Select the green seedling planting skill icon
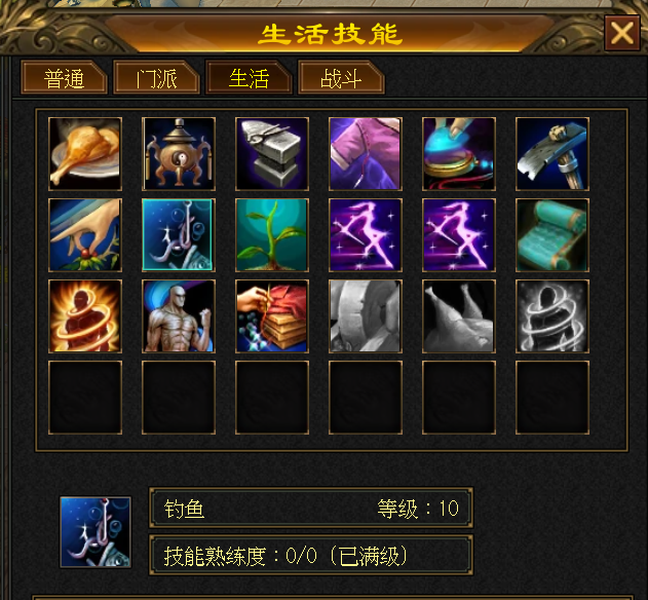648x600 pixels. coord(272,235)
